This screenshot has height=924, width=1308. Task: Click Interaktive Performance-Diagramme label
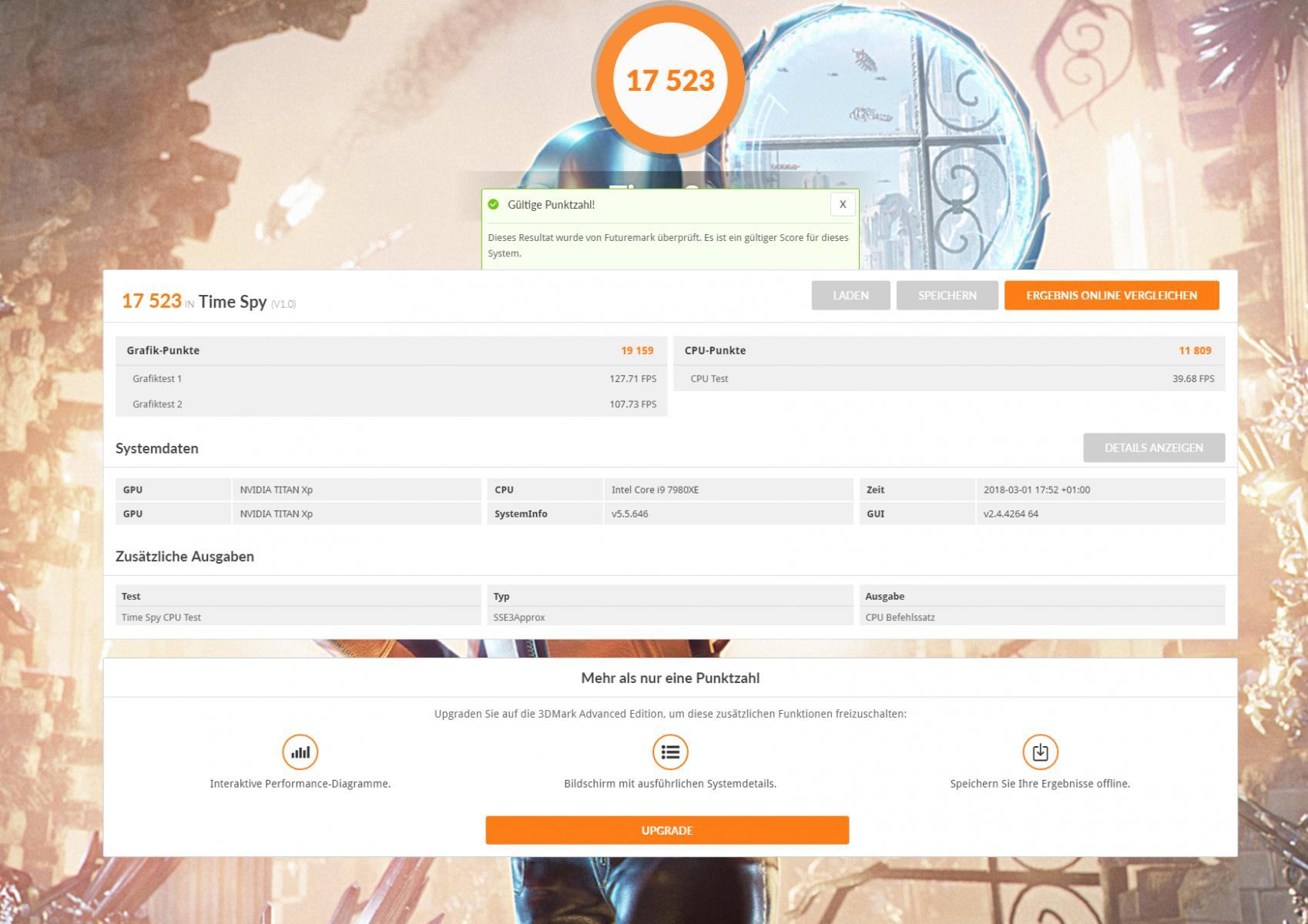pyautogui.click(x=300, y=784)
